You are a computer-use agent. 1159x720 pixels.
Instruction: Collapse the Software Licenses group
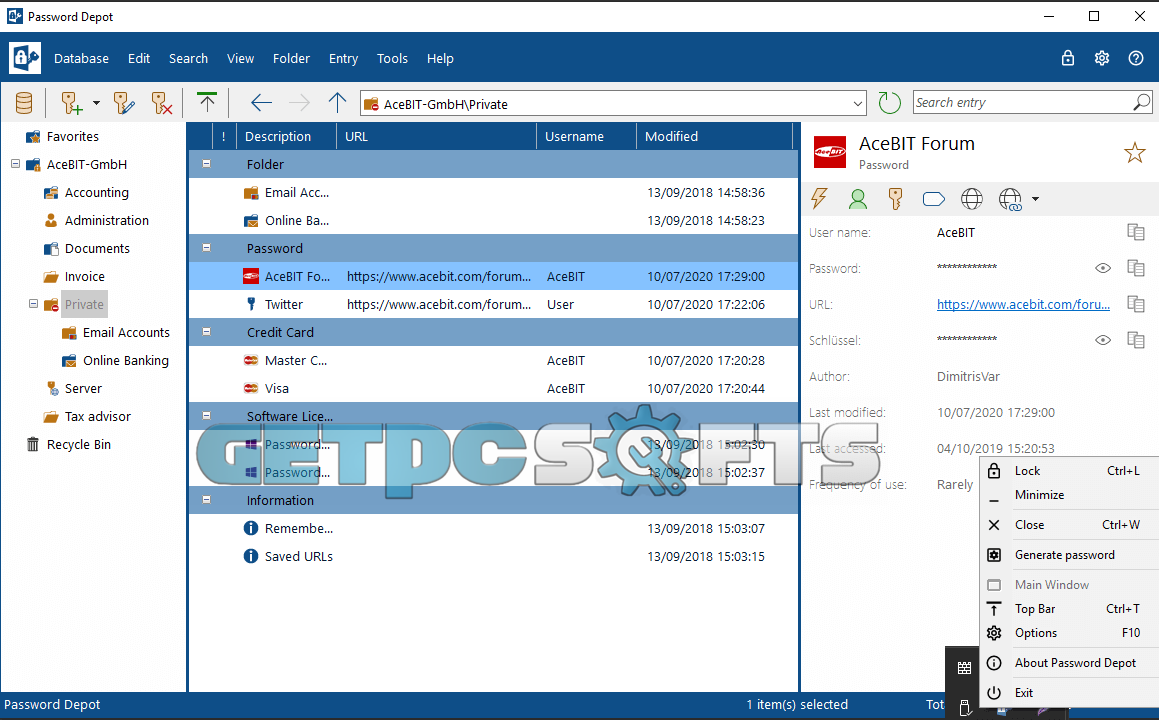pos(207,416)
